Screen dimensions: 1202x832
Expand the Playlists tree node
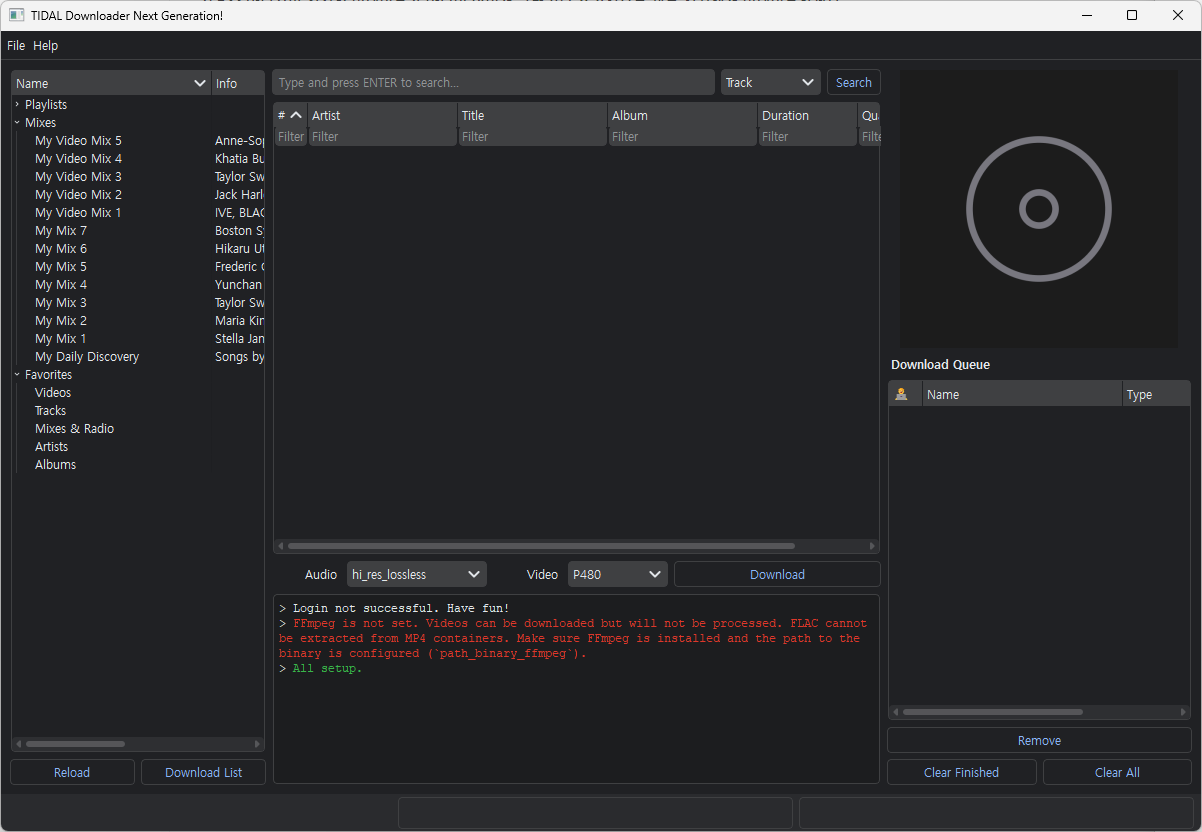(17, 104)
